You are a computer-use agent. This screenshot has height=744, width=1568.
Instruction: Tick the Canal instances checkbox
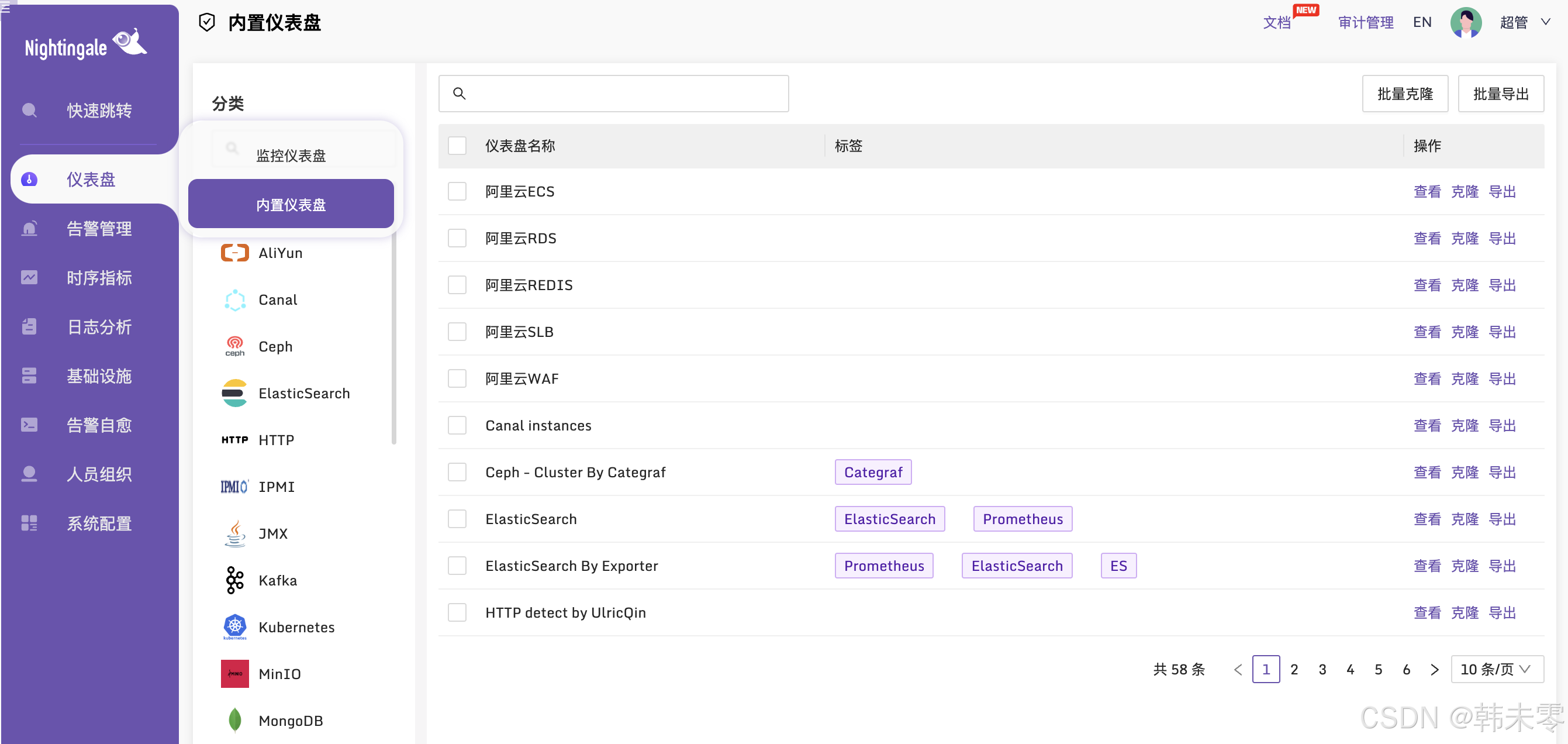point(457,425)
